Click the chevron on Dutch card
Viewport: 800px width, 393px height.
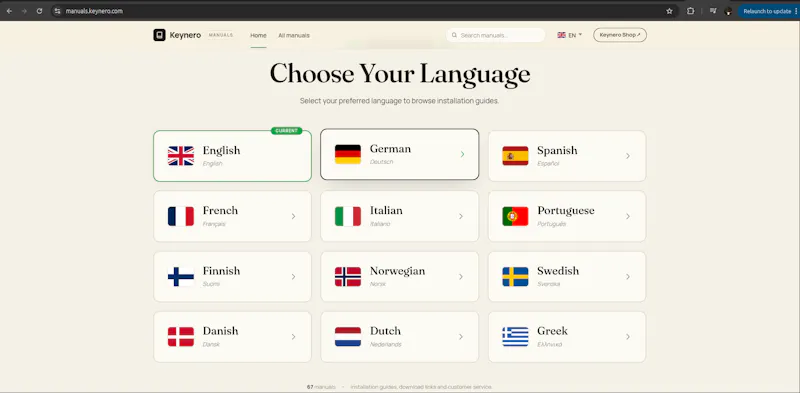pyautogui.click(x=461, y=337)
